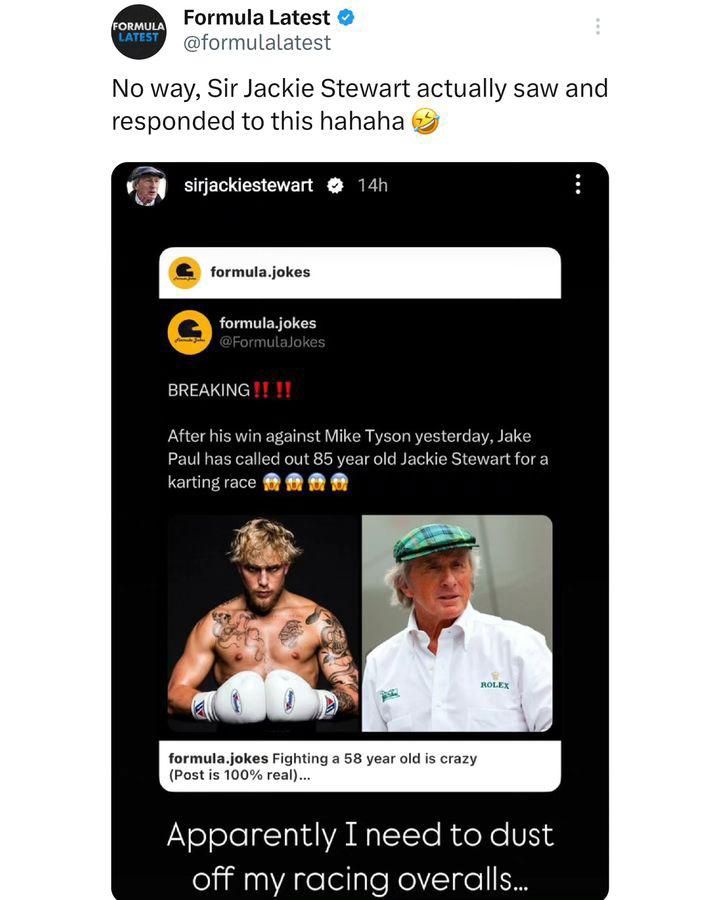The image size is (720, 900).
Task: Open the Formula Latest profile avatar
Action: click(139, 32)
